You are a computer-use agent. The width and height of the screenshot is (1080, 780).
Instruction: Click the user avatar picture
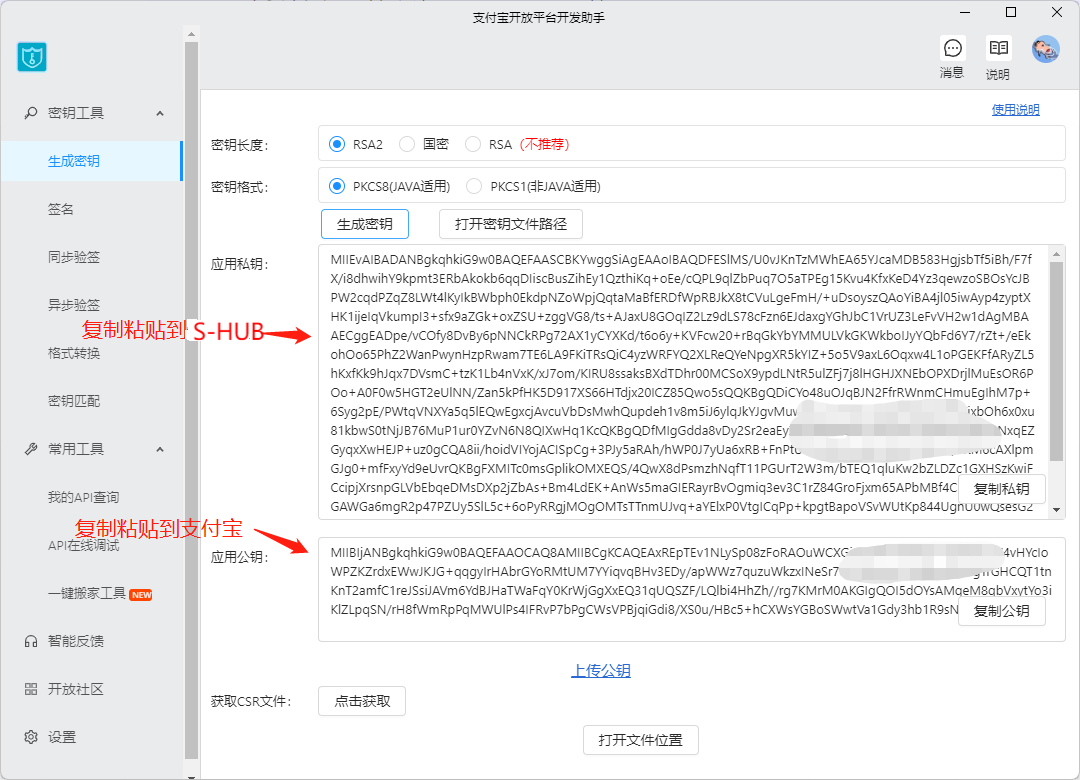click(x=1045, y=49)
